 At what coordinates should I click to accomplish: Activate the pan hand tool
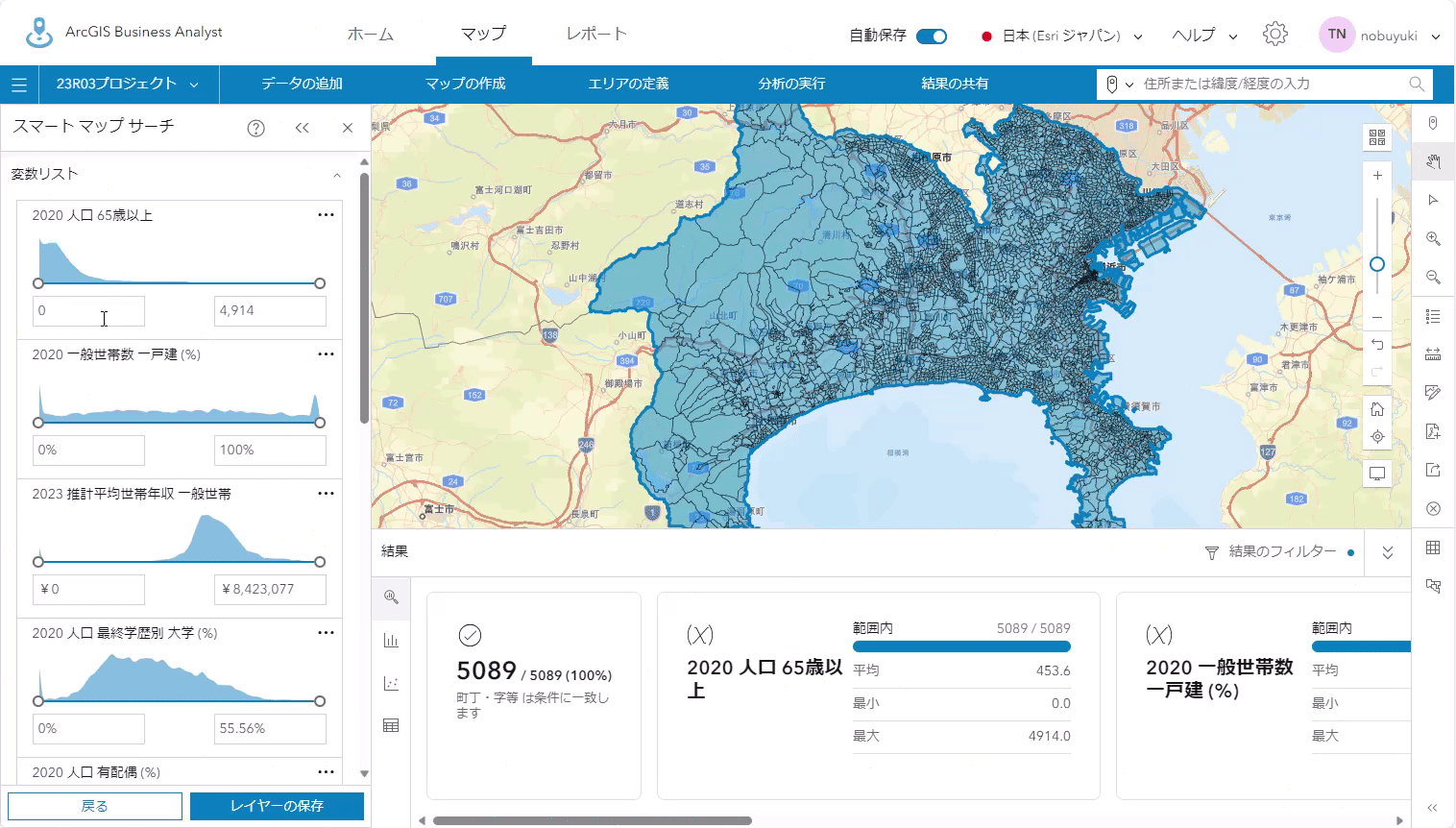tap(1433, 161)
